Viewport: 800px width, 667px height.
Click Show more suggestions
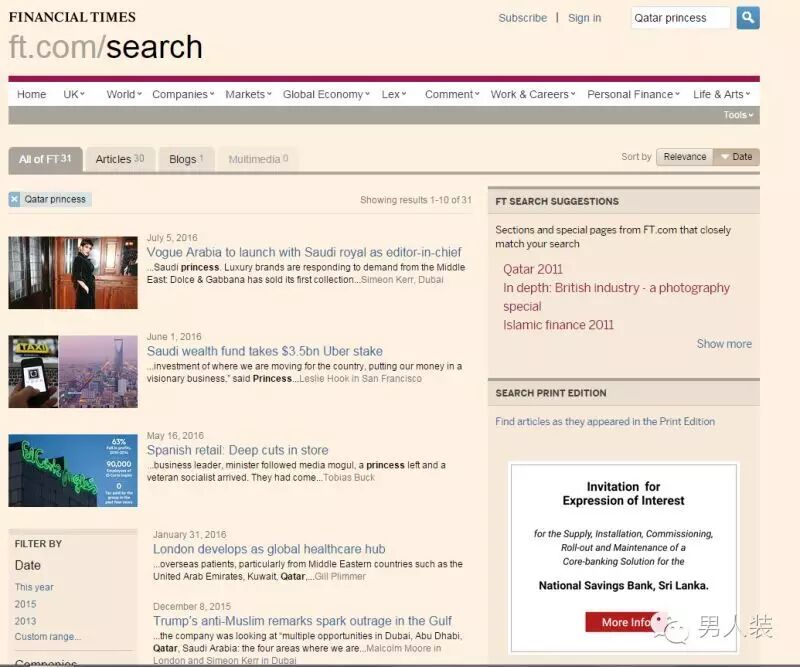point(724,344)
